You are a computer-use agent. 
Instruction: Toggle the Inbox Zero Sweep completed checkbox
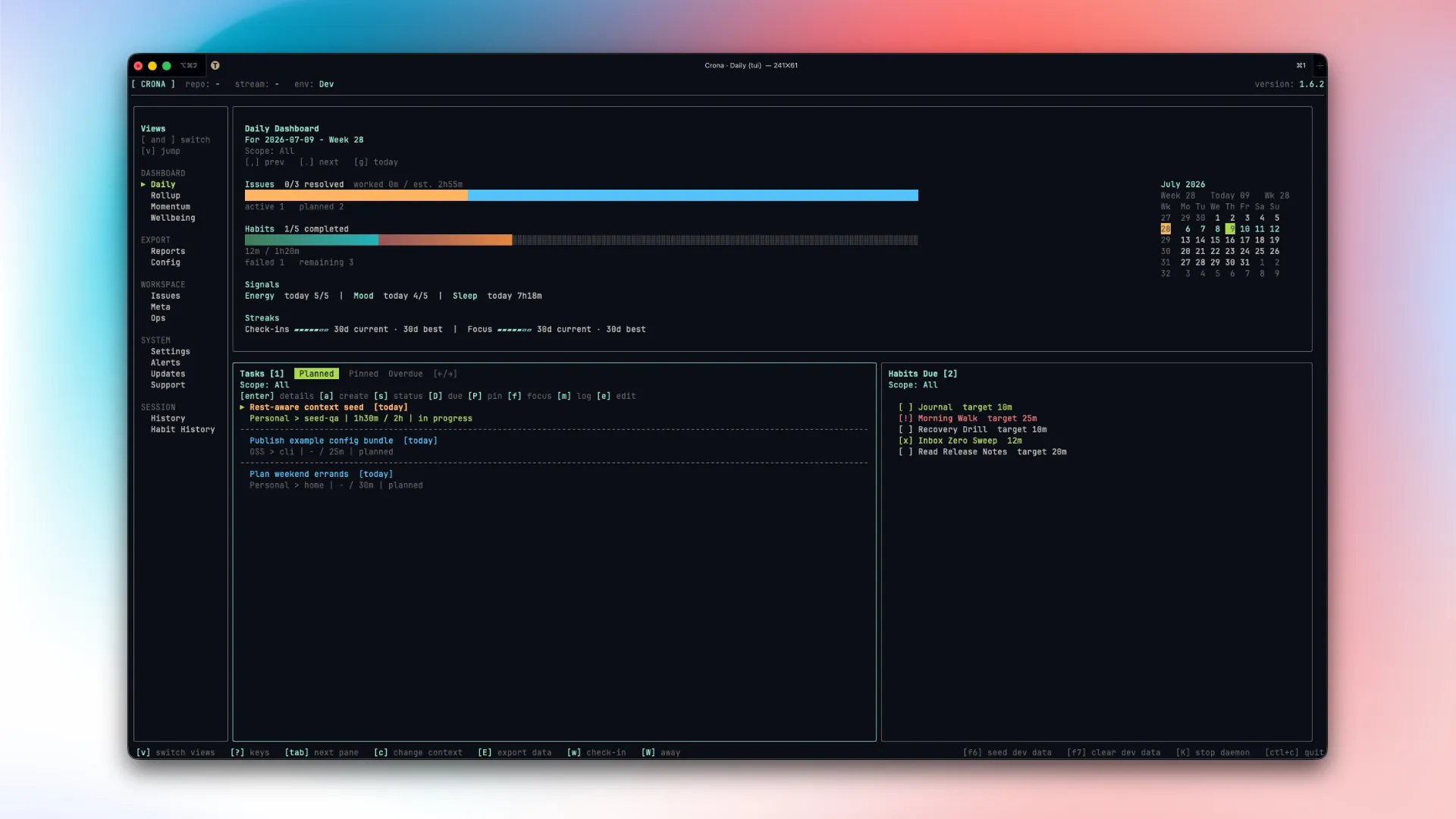(905, 441)
